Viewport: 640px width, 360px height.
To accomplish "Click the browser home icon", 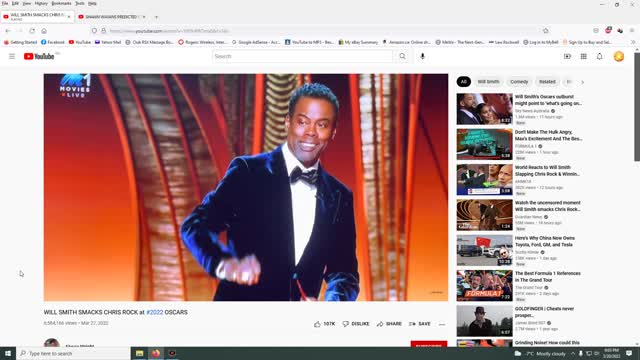I will [44, 31].
